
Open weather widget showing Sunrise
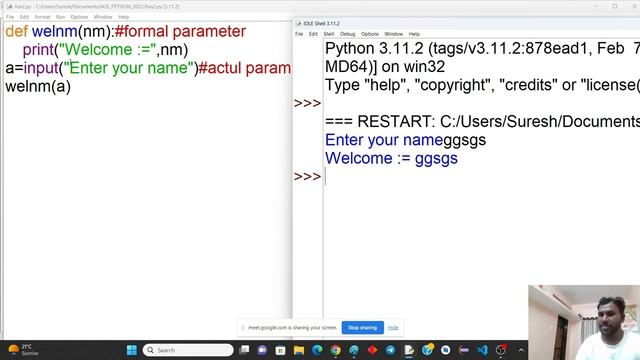click(x=24, y=350)
